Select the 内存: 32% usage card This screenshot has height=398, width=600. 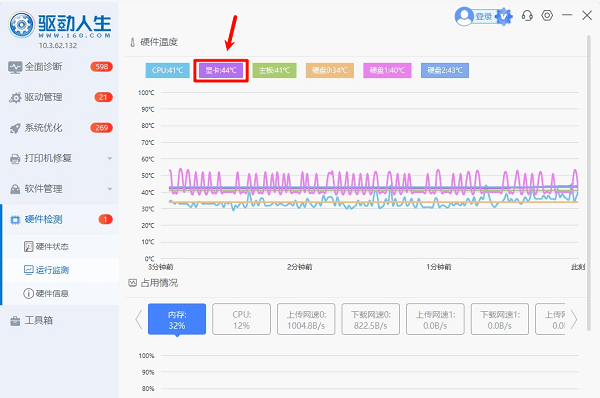[177, 319]
